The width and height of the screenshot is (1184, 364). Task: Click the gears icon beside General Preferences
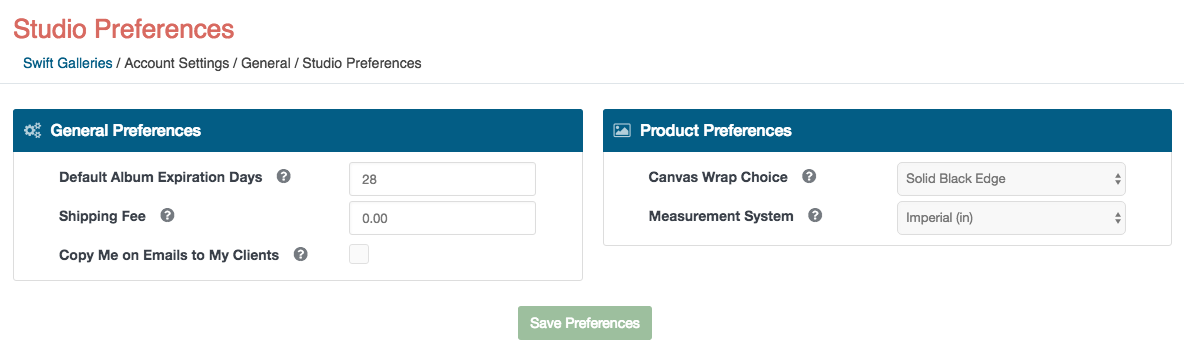[x=32, y=131]
